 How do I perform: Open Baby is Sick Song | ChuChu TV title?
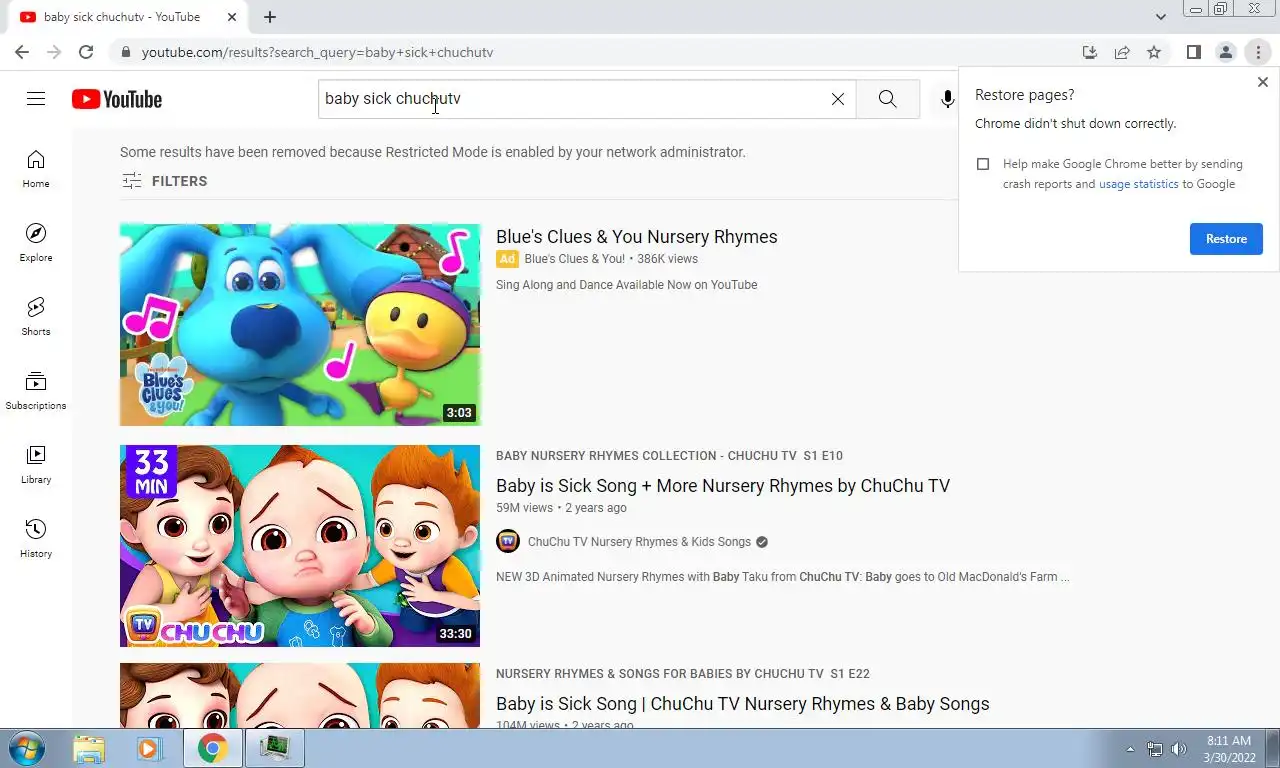[743, 704]
